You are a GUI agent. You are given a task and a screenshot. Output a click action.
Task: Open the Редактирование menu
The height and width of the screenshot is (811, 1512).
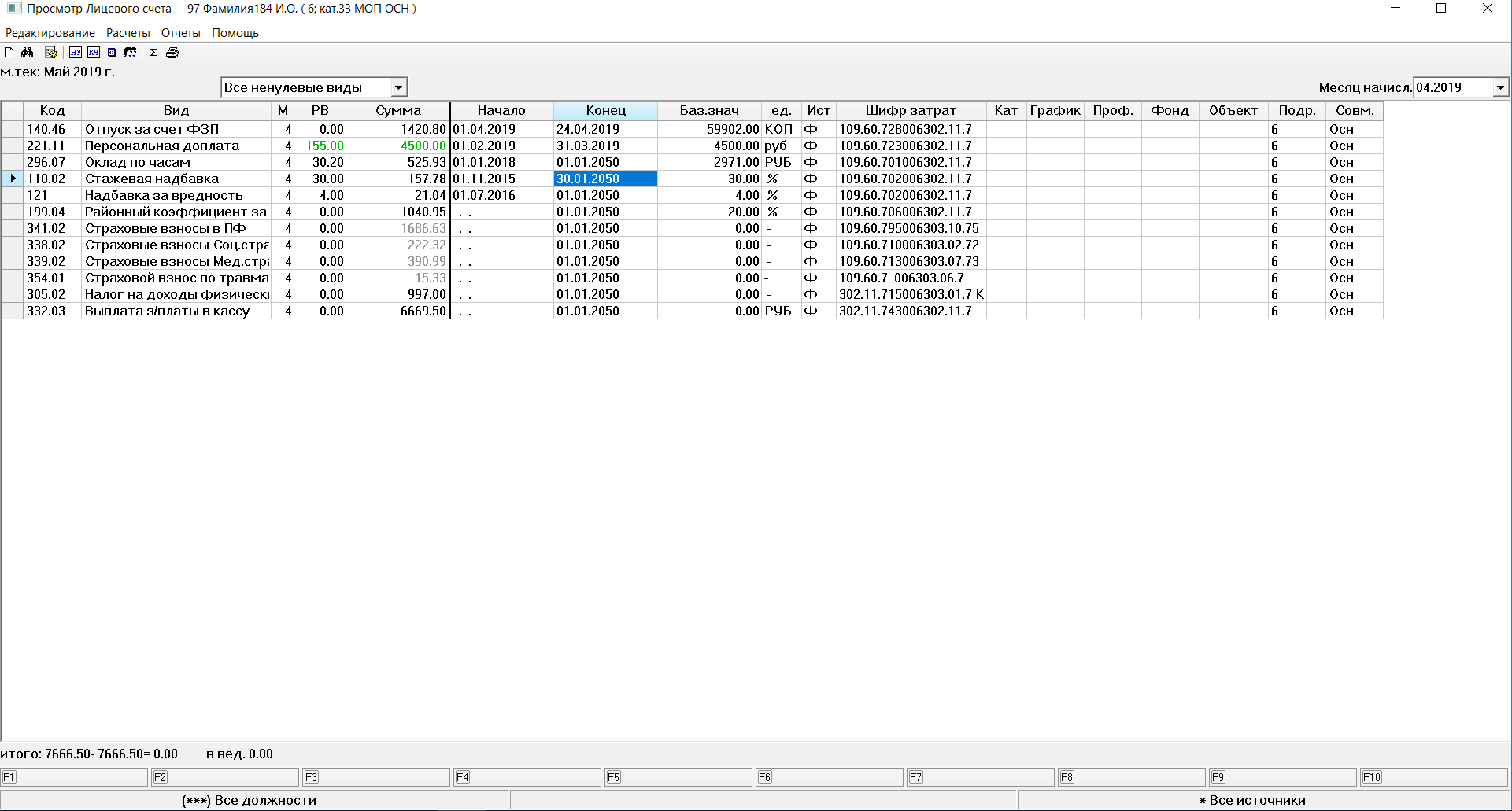(x=50, y=33)
